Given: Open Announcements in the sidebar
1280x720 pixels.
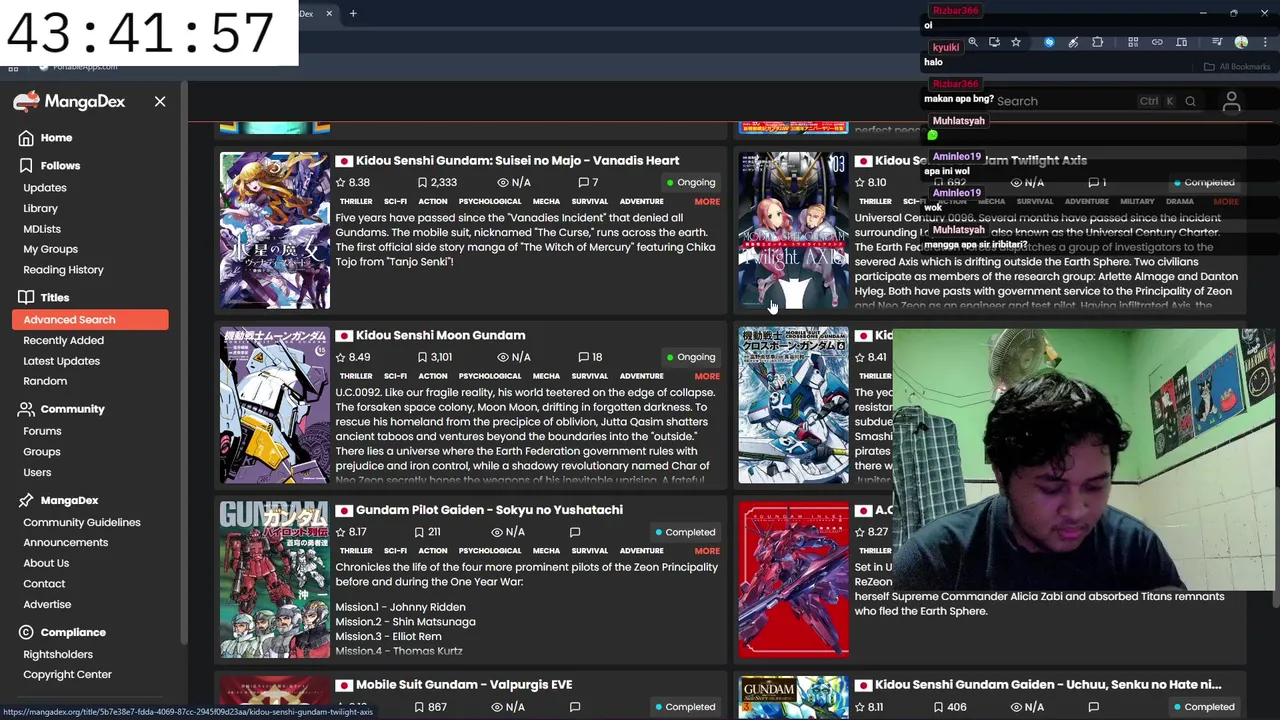Looking at the screenshot, I should coord(65,543).
